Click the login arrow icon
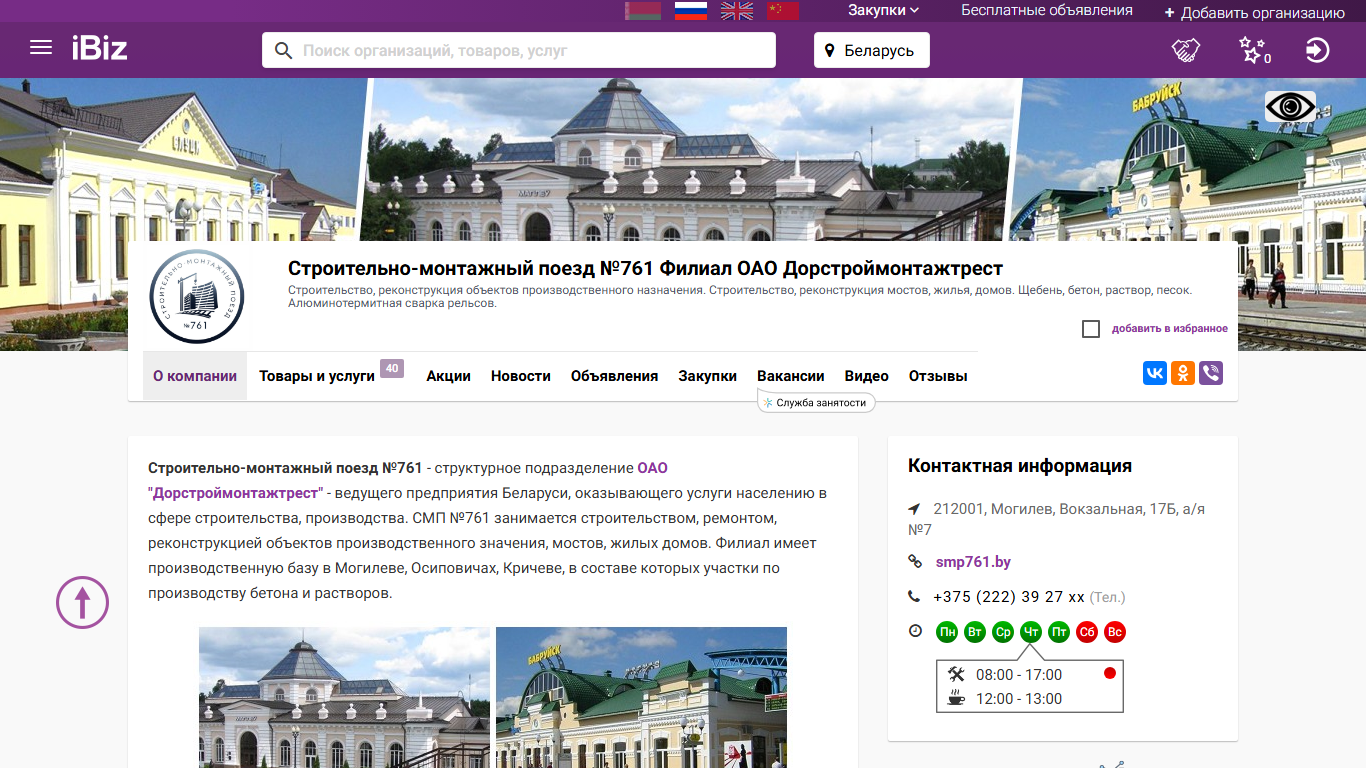Screen dimensions: 1366x768 (x=1318, y=50)
